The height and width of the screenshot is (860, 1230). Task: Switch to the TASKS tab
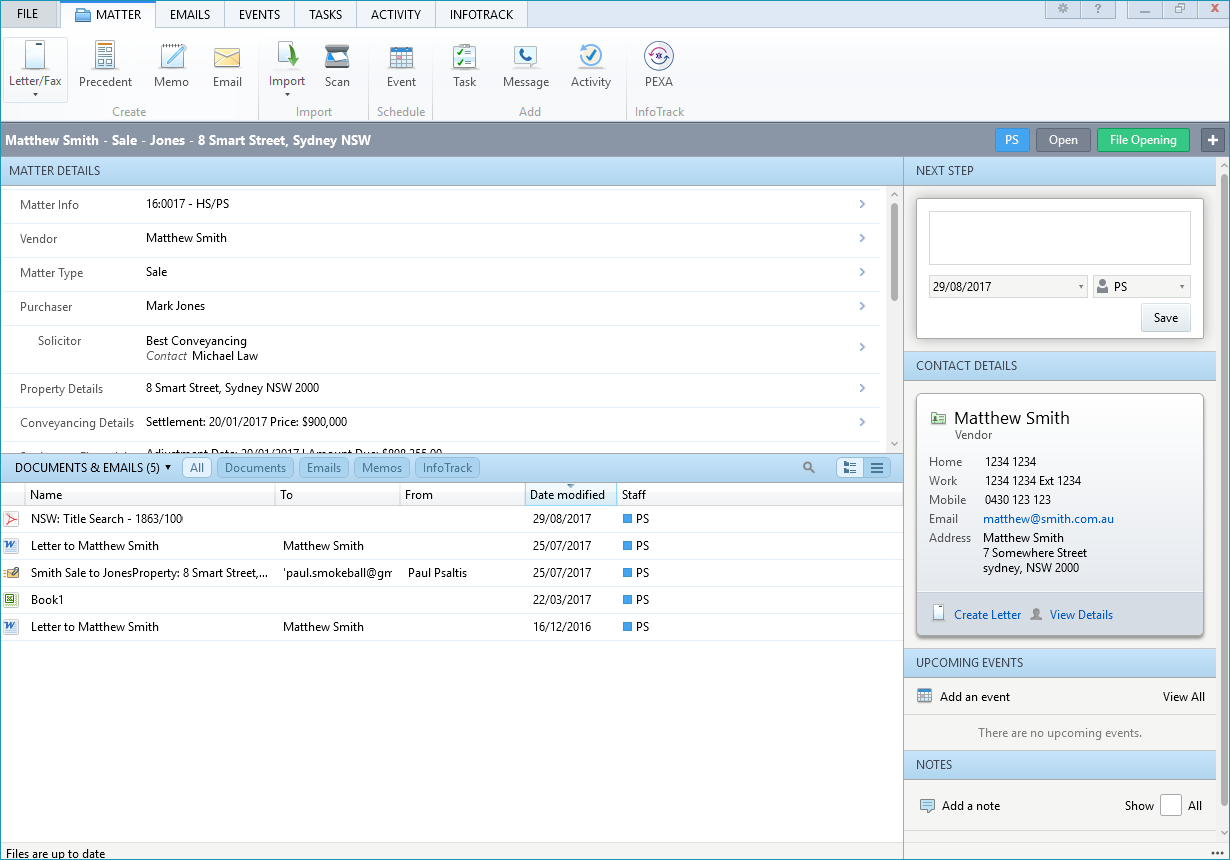click(x=326, y=14)
